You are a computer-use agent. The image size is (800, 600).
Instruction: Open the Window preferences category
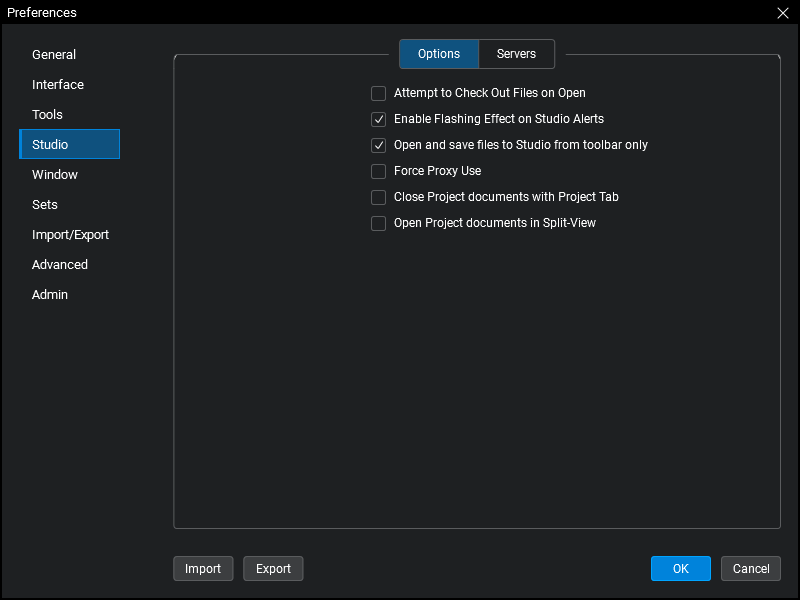pyautogui.click(x=55, y=175)
